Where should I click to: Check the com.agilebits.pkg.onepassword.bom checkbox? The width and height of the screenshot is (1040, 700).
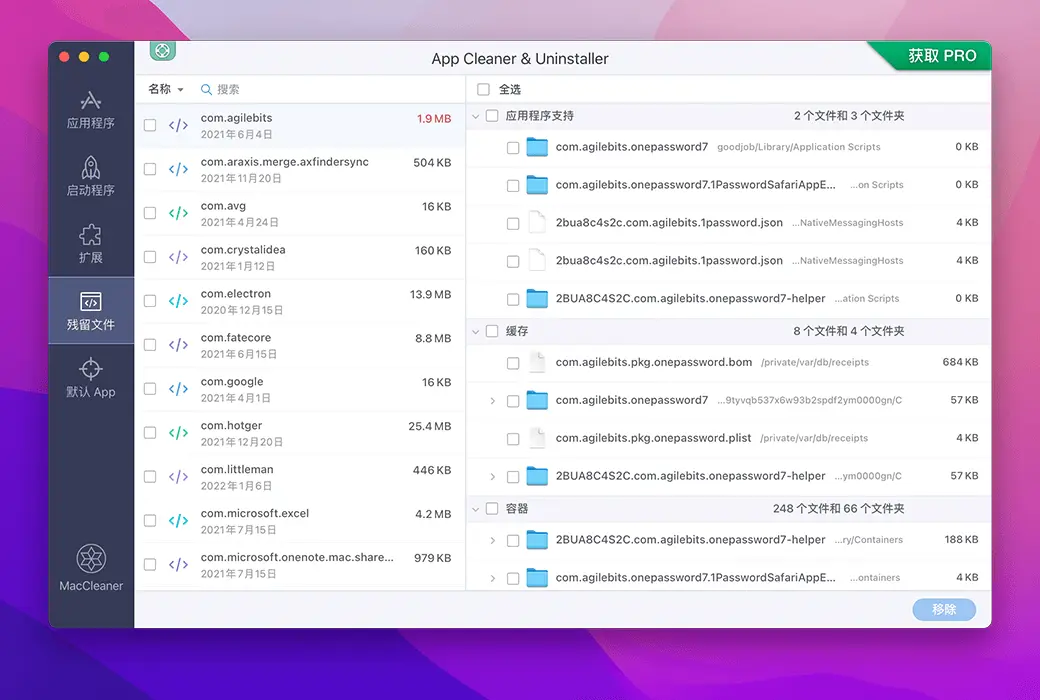513,363
